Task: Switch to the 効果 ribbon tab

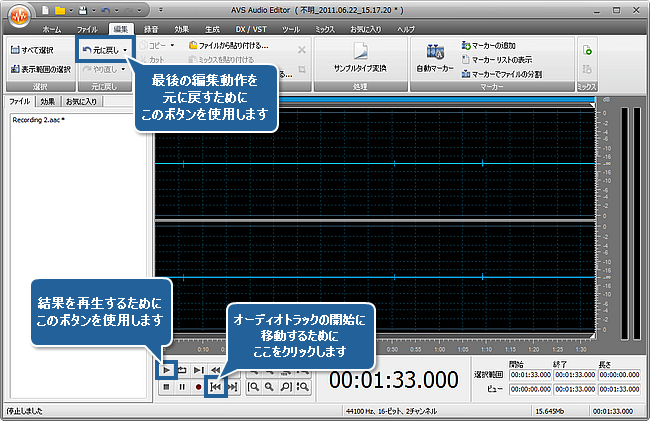Action: (182, 29)
